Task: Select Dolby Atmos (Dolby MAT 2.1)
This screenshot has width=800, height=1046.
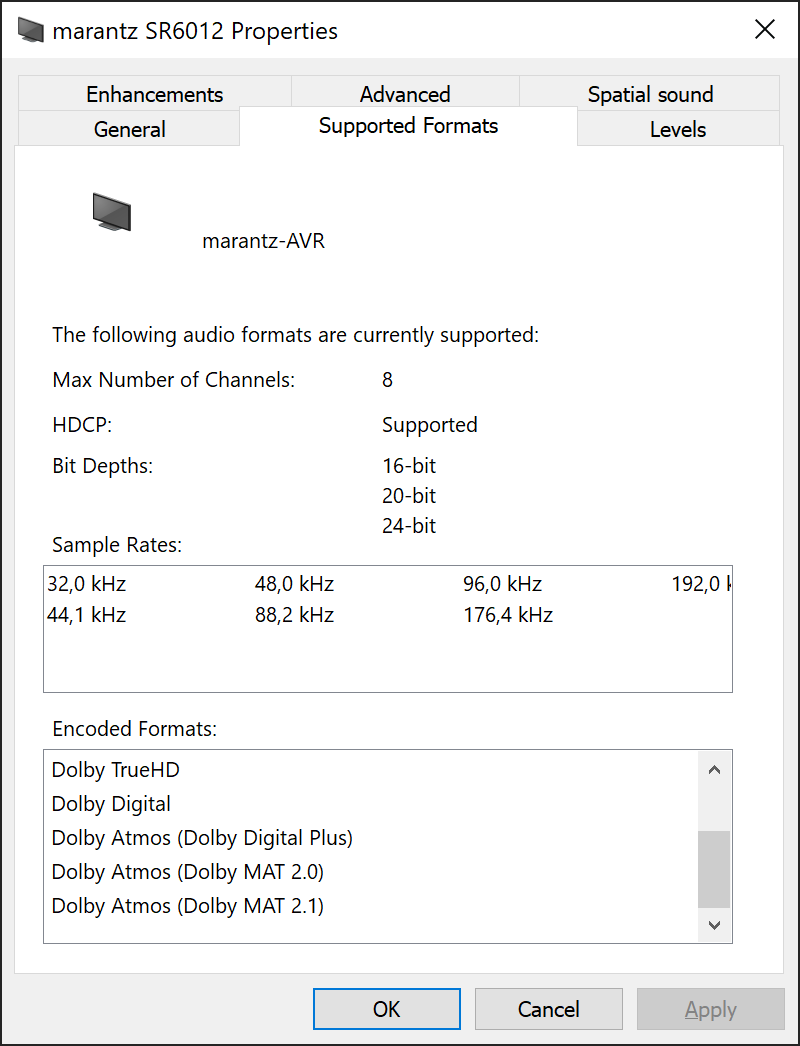Action: tap(188, 906)
